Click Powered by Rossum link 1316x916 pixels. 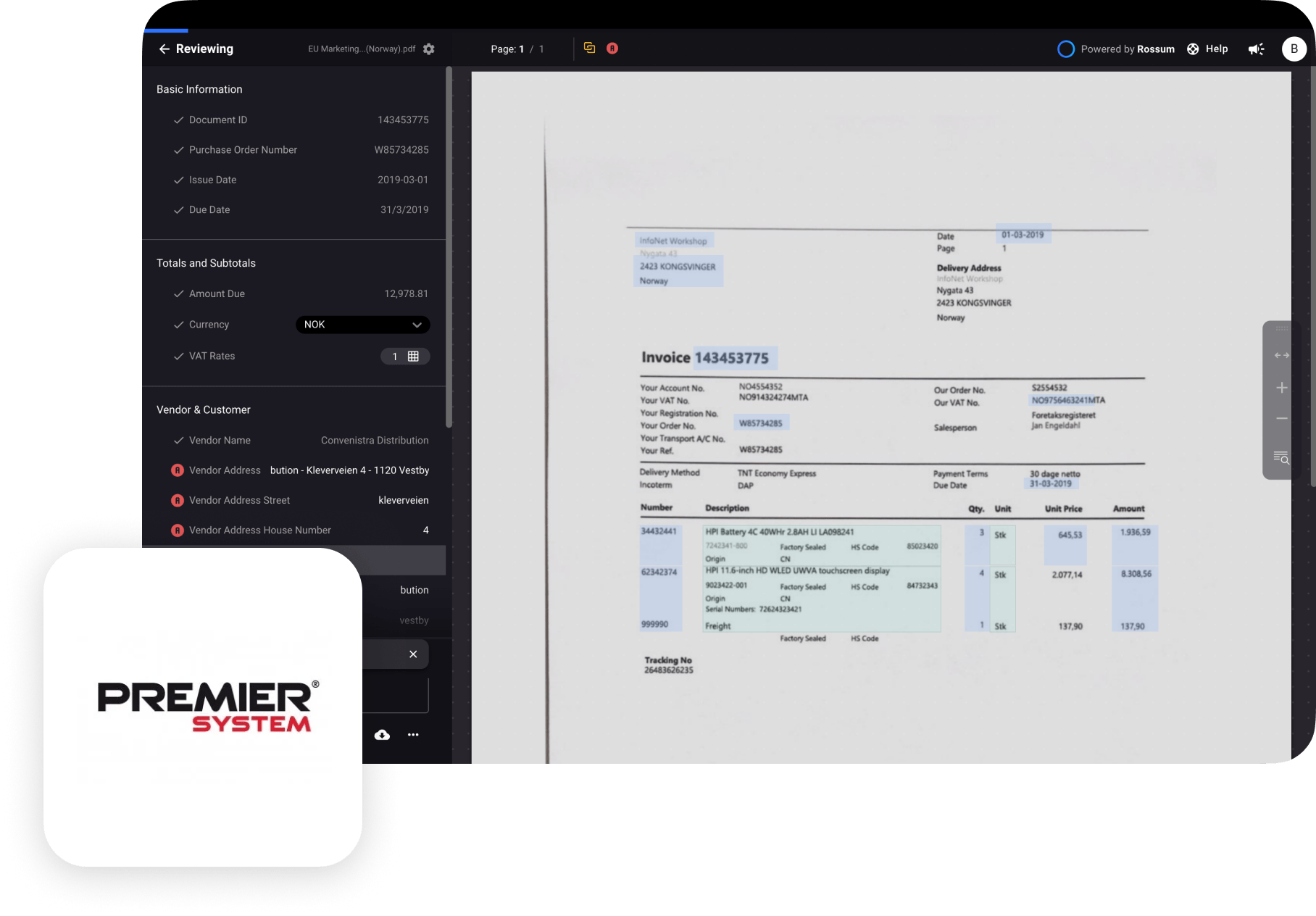click(1128, 49)
